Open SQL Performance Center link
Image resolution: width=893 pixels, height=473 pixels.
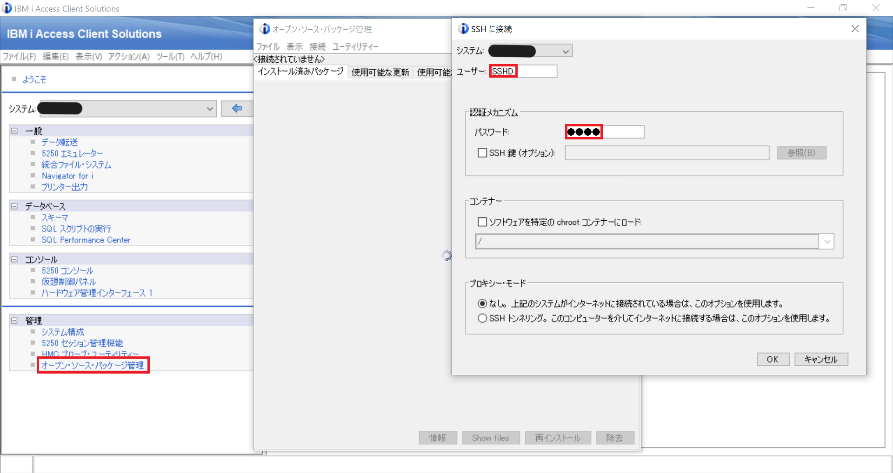tap(86, 240)
